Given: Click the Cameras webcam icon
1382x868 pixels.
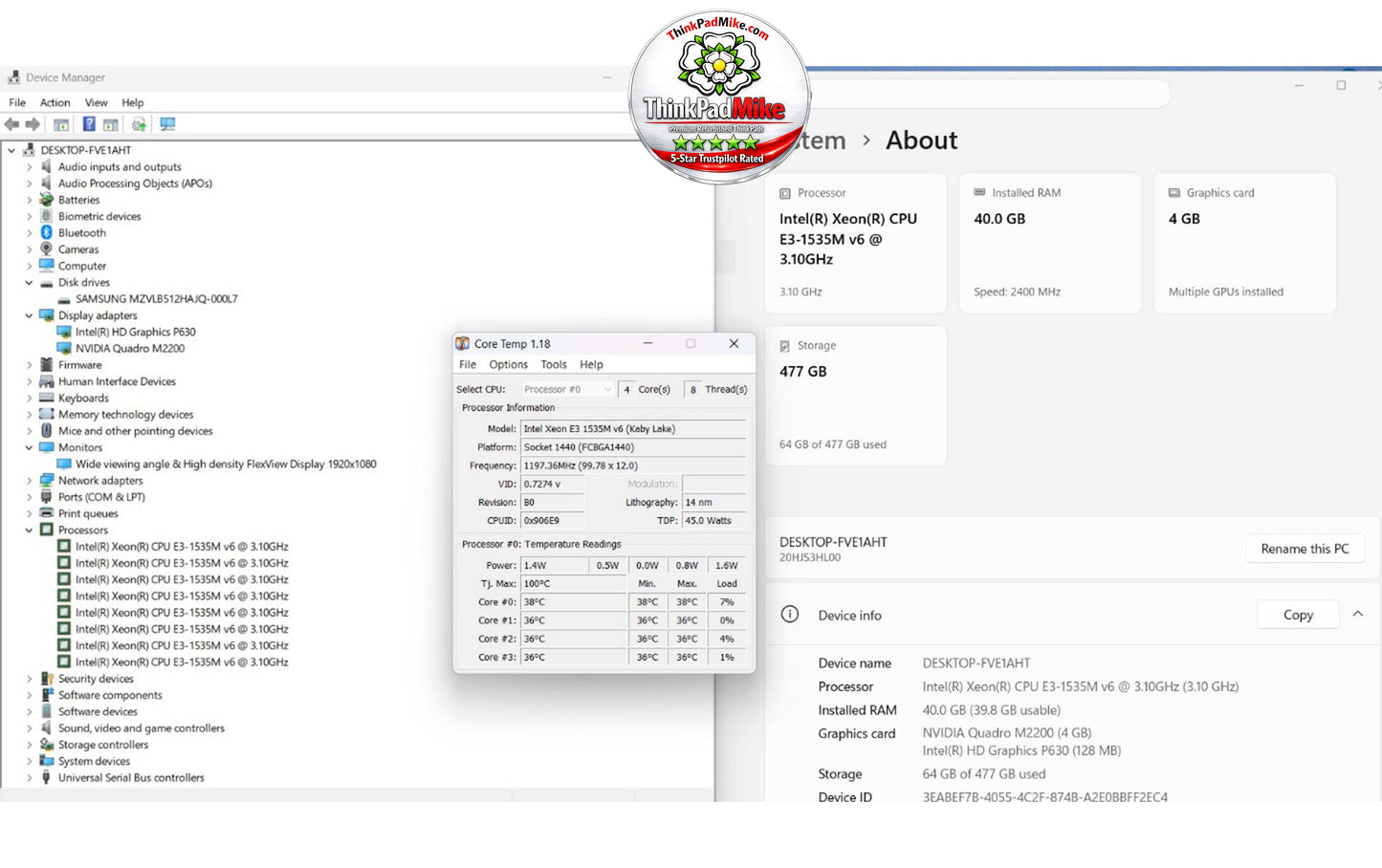Looking at the screenshot, I should (x=46, y=250).
